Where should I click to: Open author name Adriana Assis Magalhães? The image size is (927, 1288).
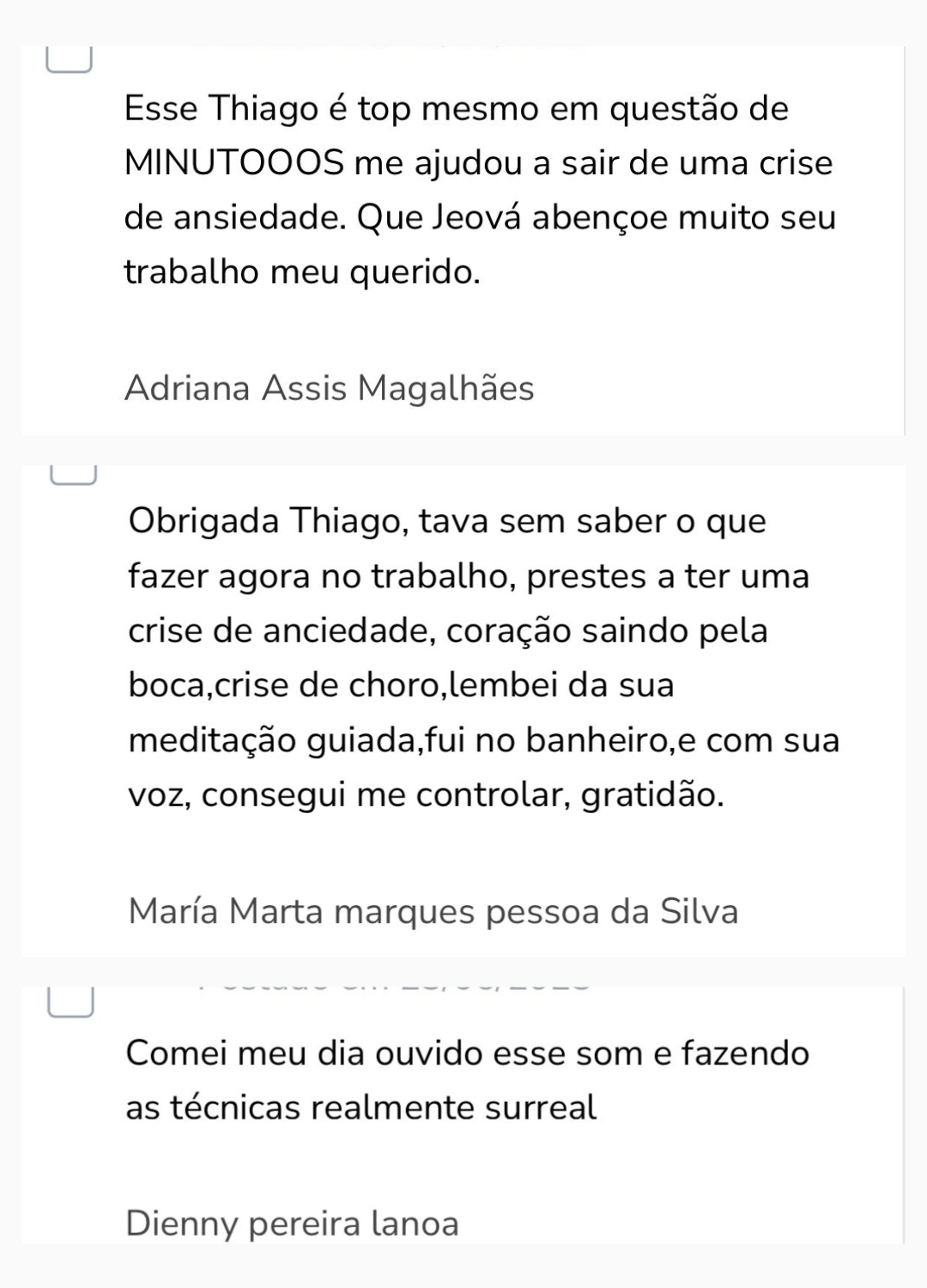click(x=329, y=388)
